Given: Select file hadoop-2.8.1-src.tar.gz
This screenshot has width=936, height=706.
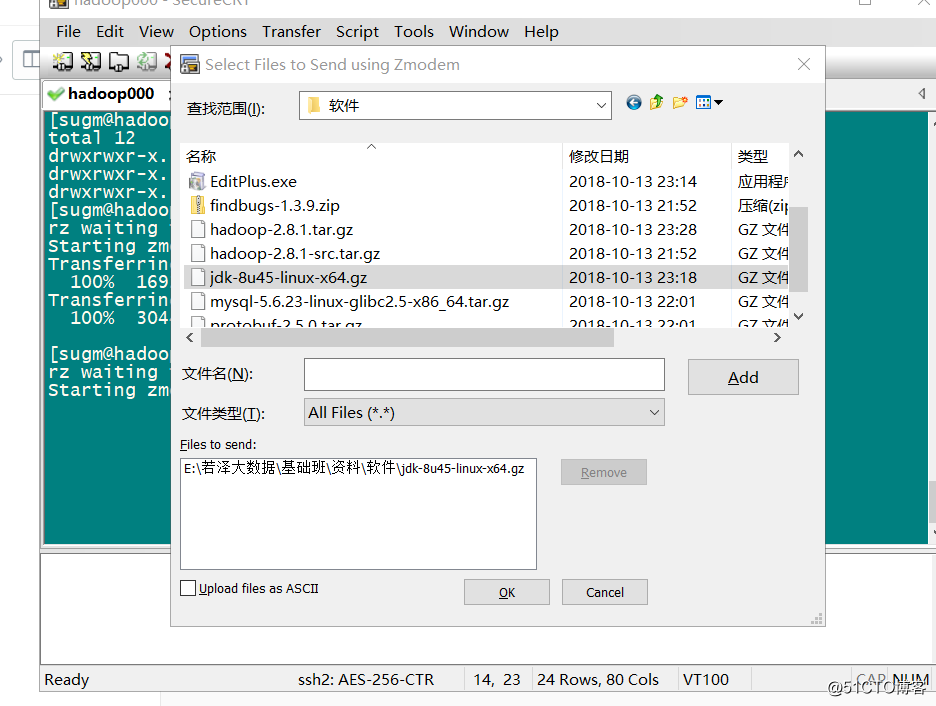Looking at the screenshot, I should 295,254.
